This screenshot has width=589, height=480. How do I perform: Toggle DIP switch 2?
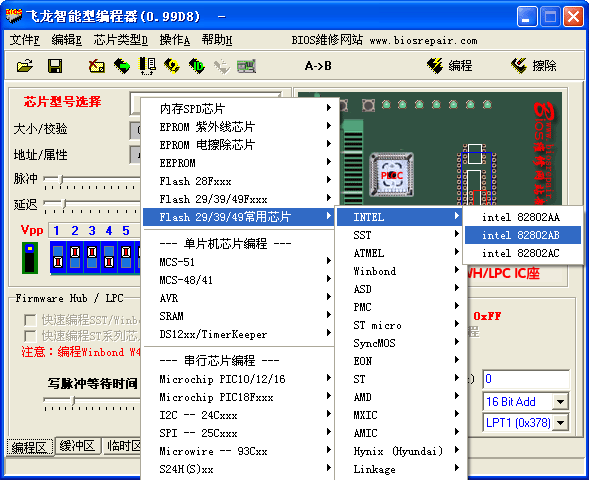[75, 257]
